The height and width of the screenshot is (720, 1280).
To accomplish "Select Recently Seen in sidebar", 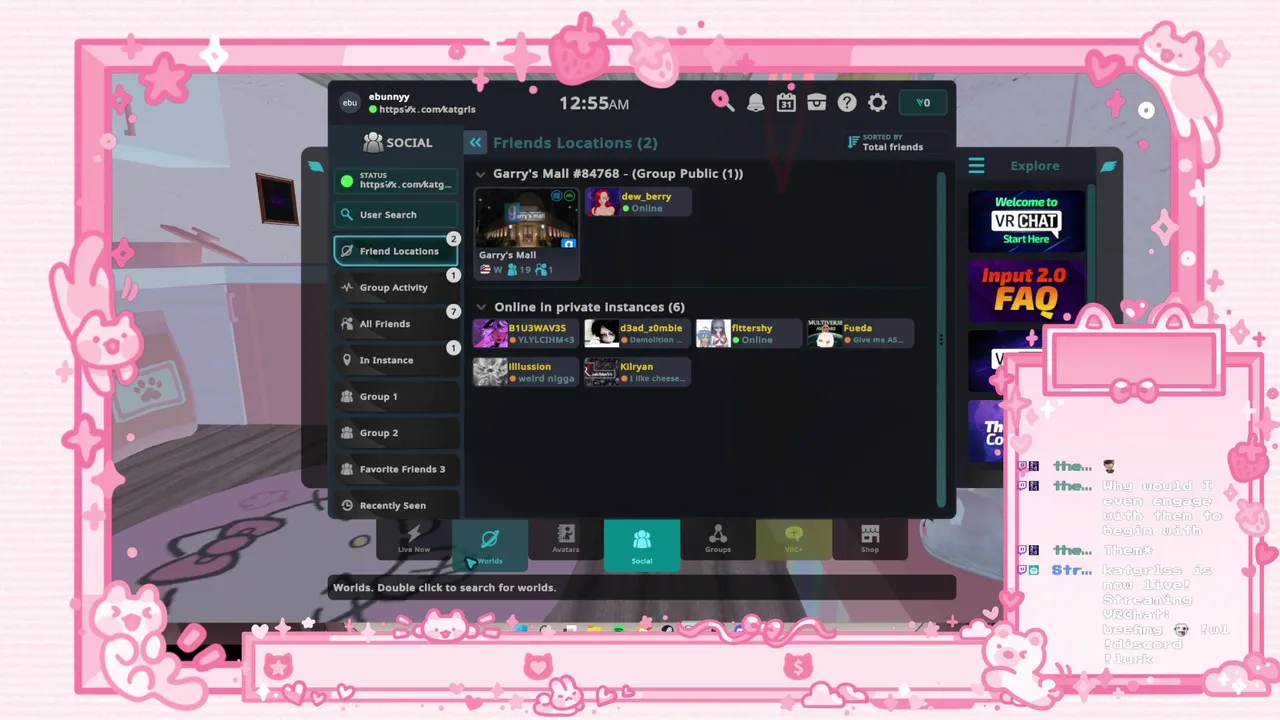I will (x=396, y=505).
